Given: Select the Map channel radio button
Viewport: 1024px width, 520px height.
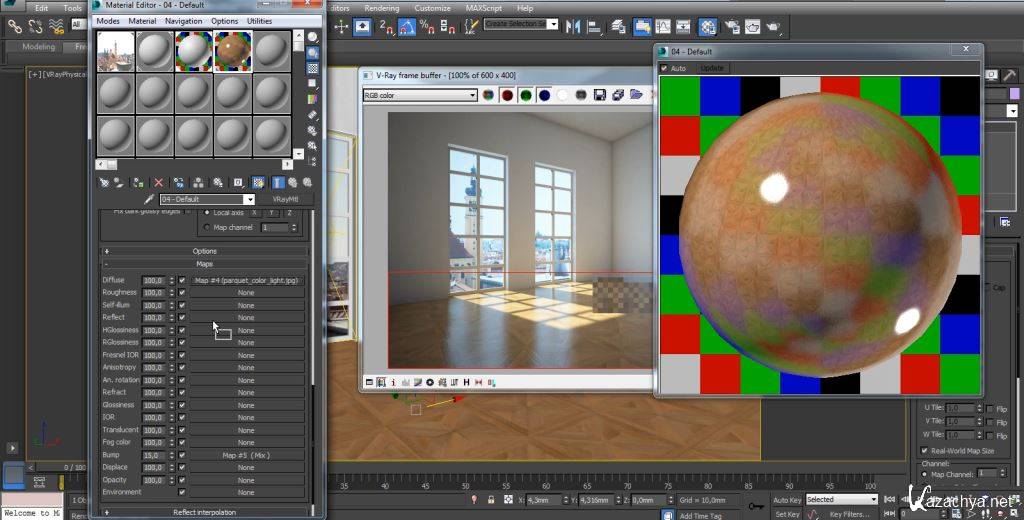Looking at the screenshot, I should (x=207, y=227).
